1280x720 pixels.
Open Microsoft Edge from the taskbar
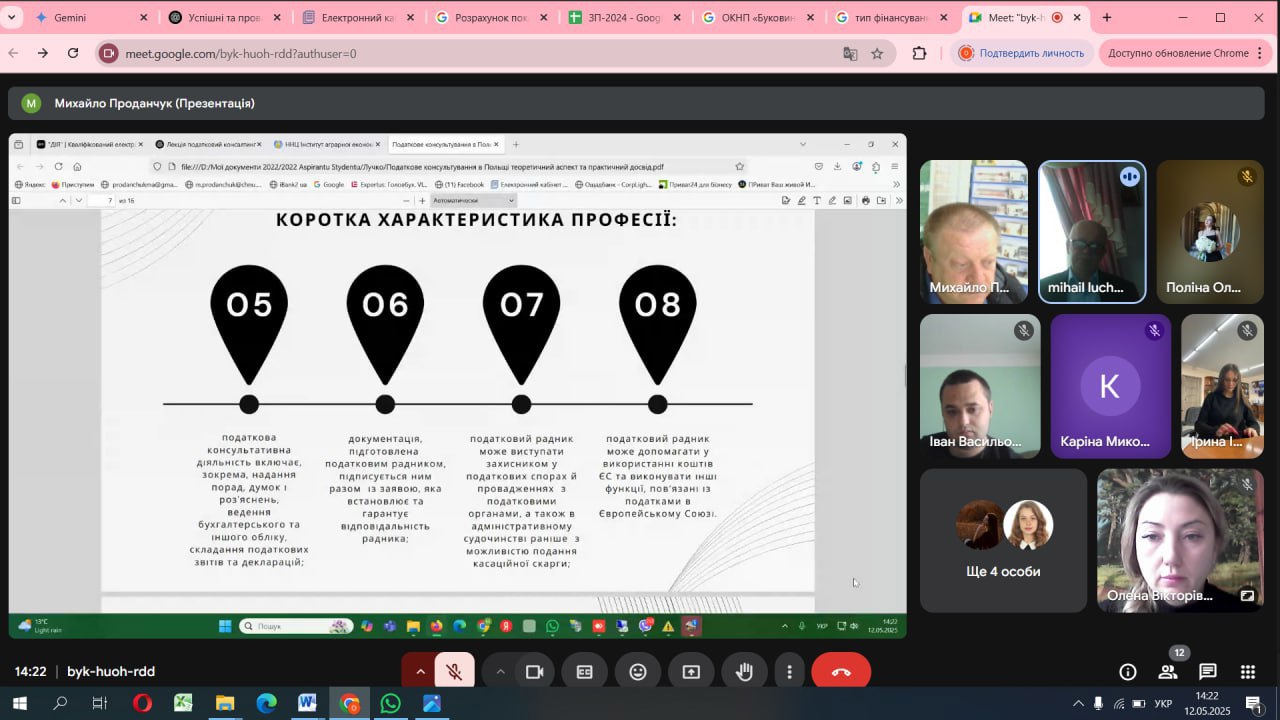coord(266,703)
